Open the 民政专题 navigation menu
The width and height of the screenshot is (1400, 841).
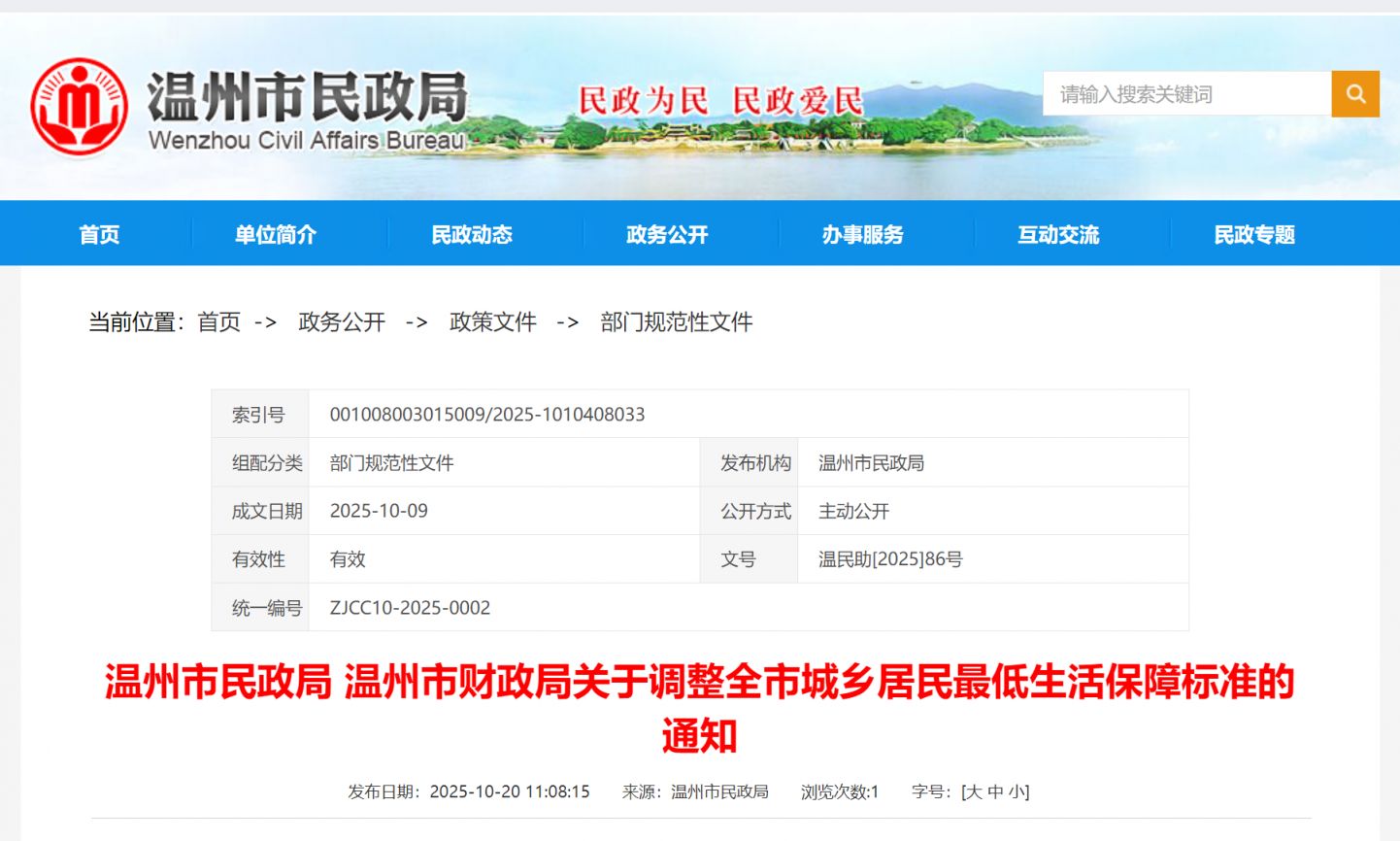coord(1253,234)
